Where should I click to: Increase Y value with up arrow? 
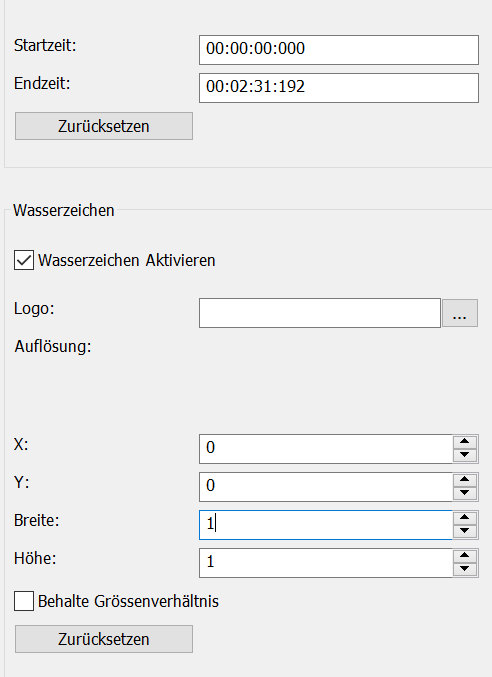click(465, 480)
